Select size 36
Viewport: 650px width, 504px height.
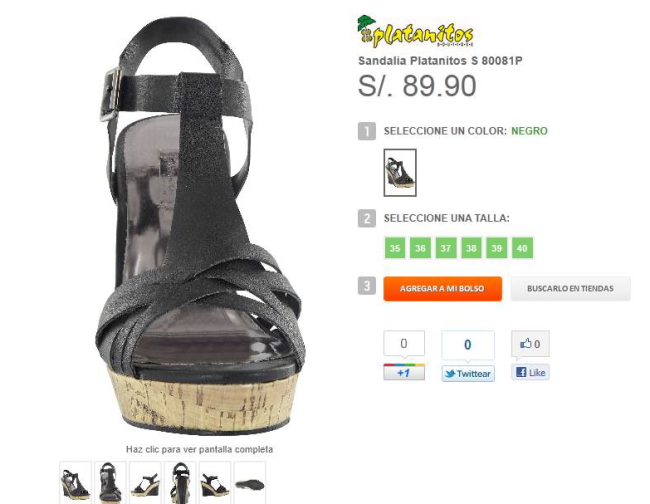click(x=420, y=248)
